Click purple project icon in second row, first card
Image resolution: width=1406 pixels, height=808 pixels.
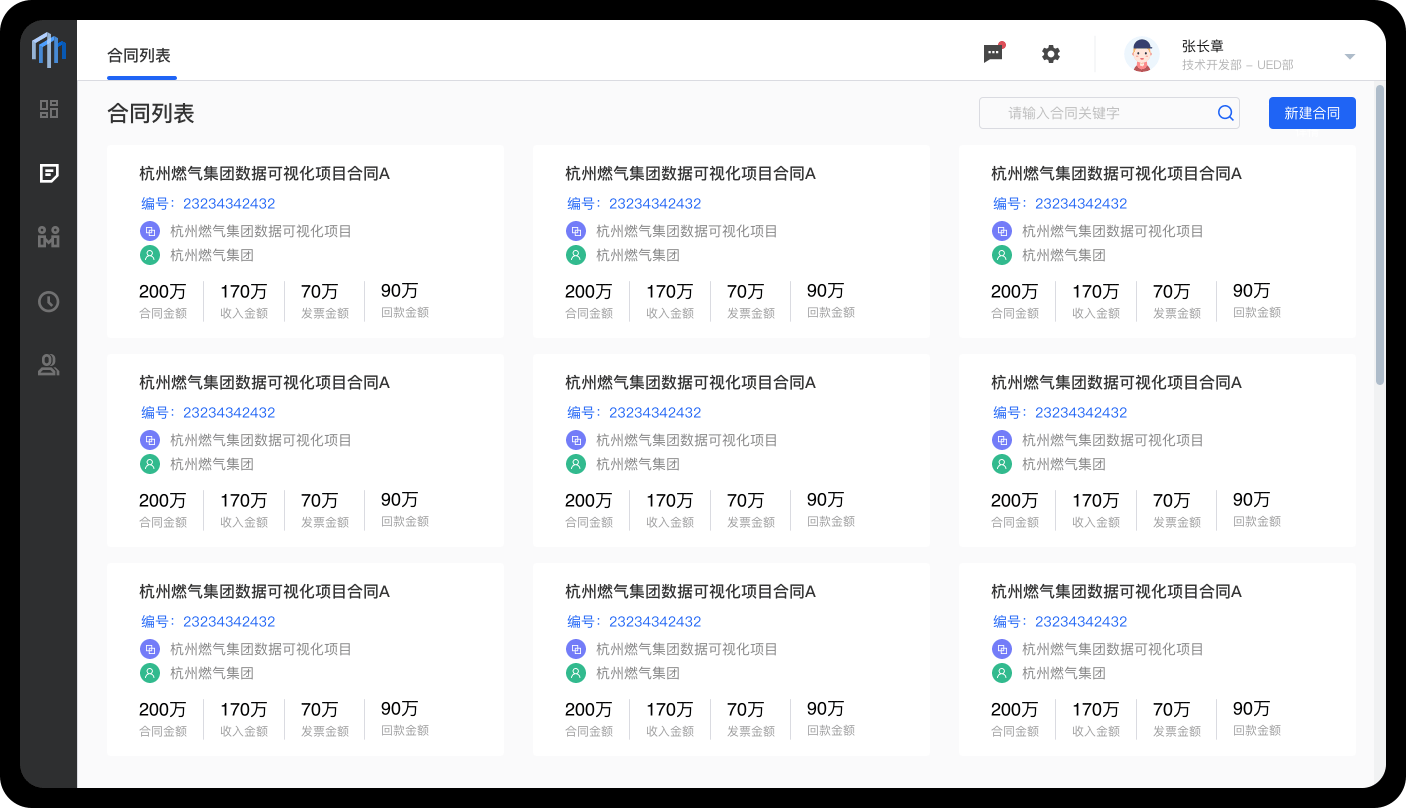point(150,440)
